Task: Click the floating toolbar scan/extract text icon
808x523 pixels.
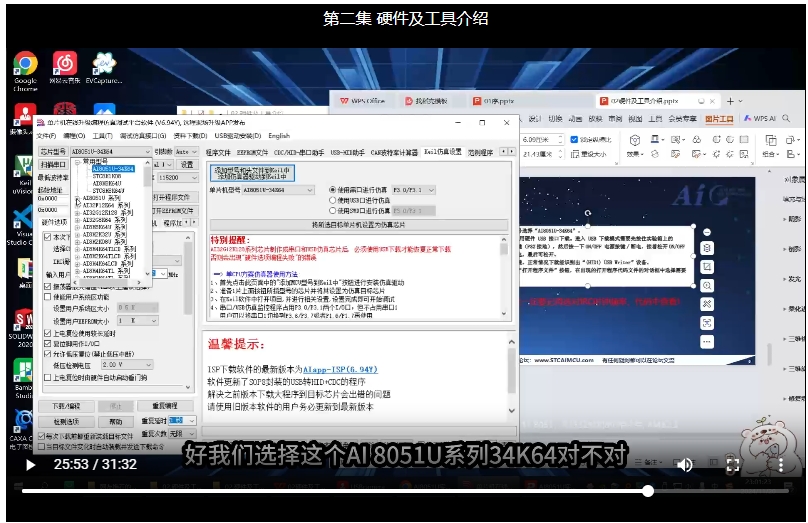Action: [707, 323]
